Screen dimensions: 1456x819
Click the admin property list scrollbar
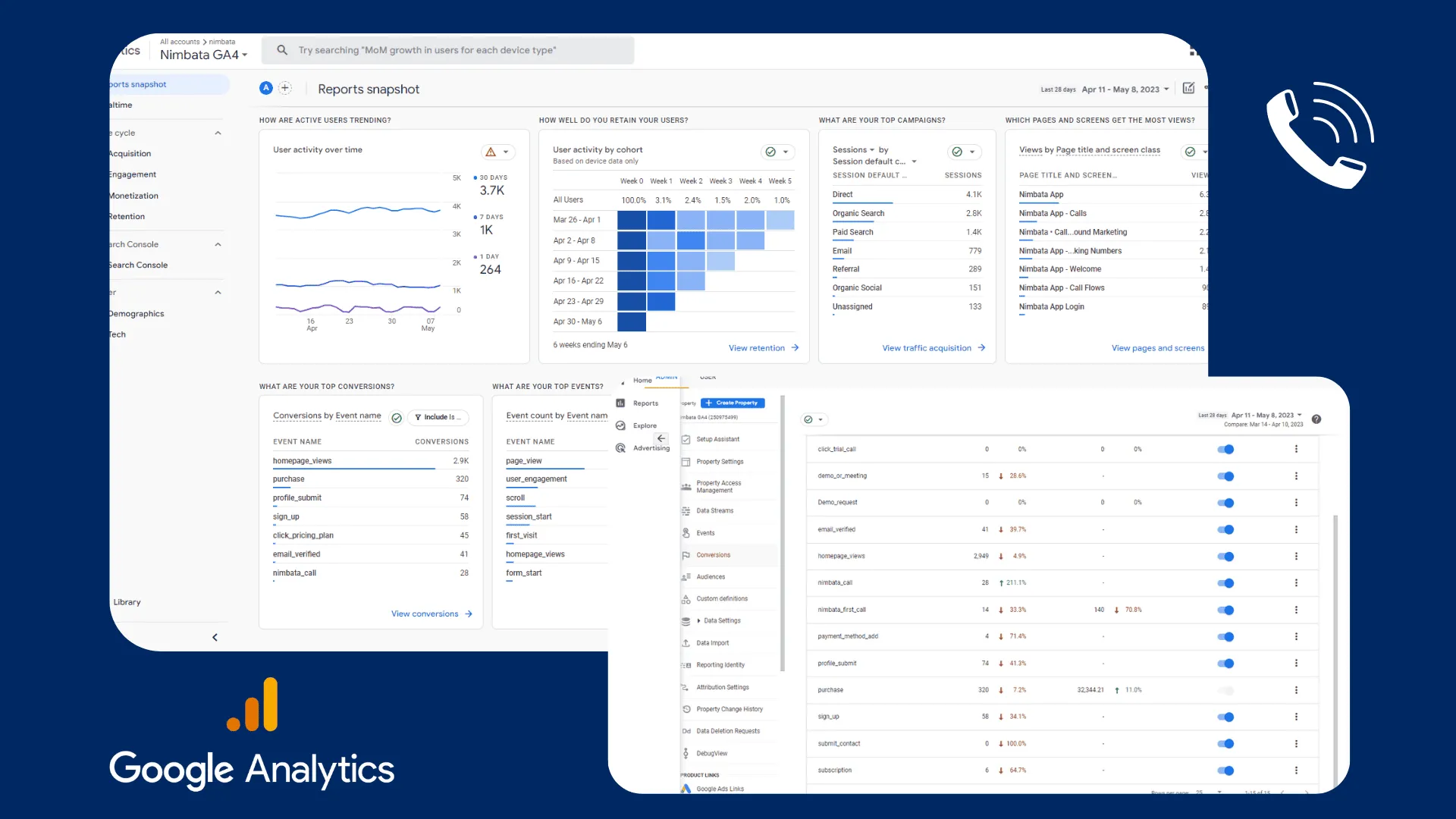(782, 533)
